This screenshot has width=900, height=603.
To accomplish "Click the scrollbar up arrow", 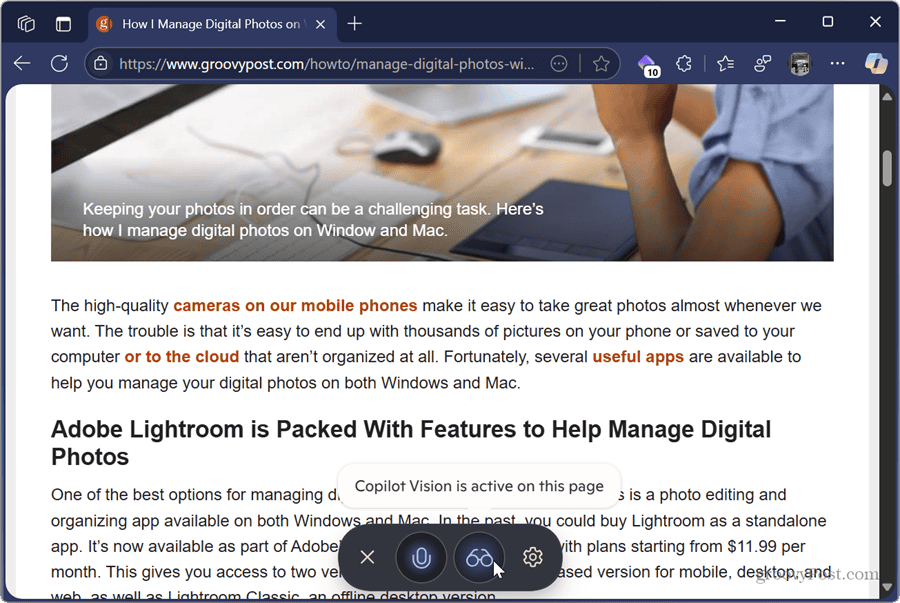I will click(x=887, y=96).
